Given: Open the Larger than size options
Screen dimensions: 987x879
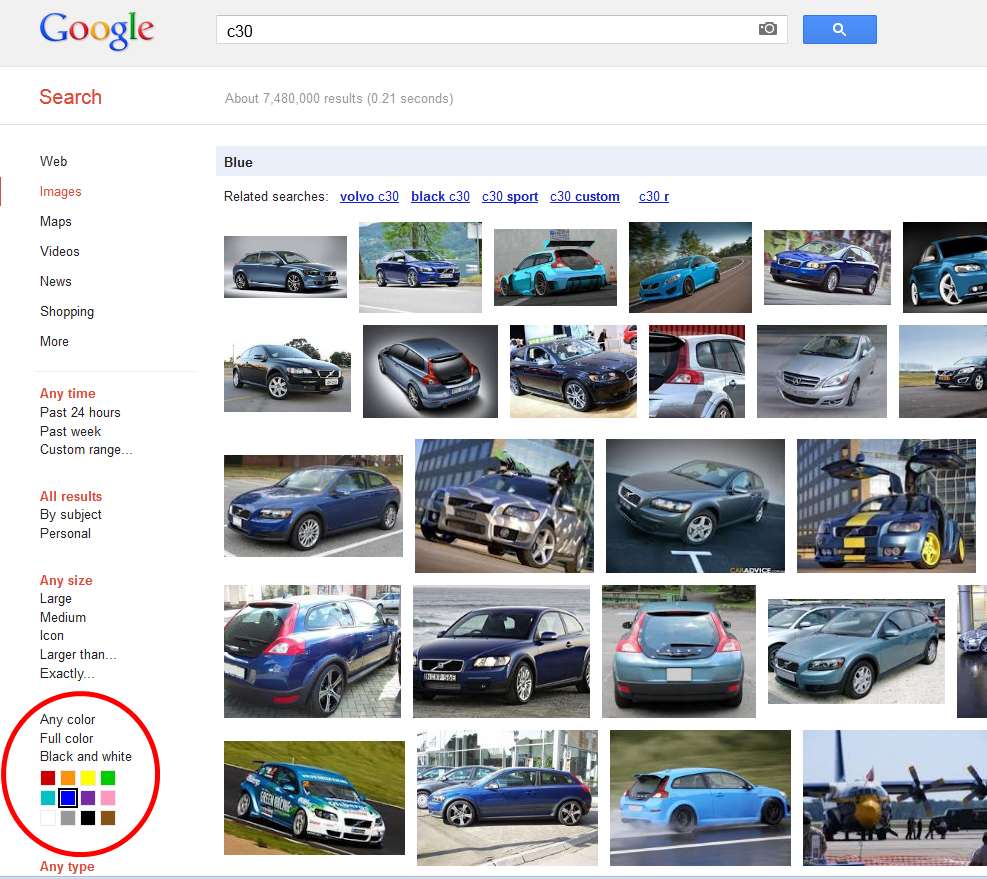Looking at the screenshot, I should (x=78, y=655).
